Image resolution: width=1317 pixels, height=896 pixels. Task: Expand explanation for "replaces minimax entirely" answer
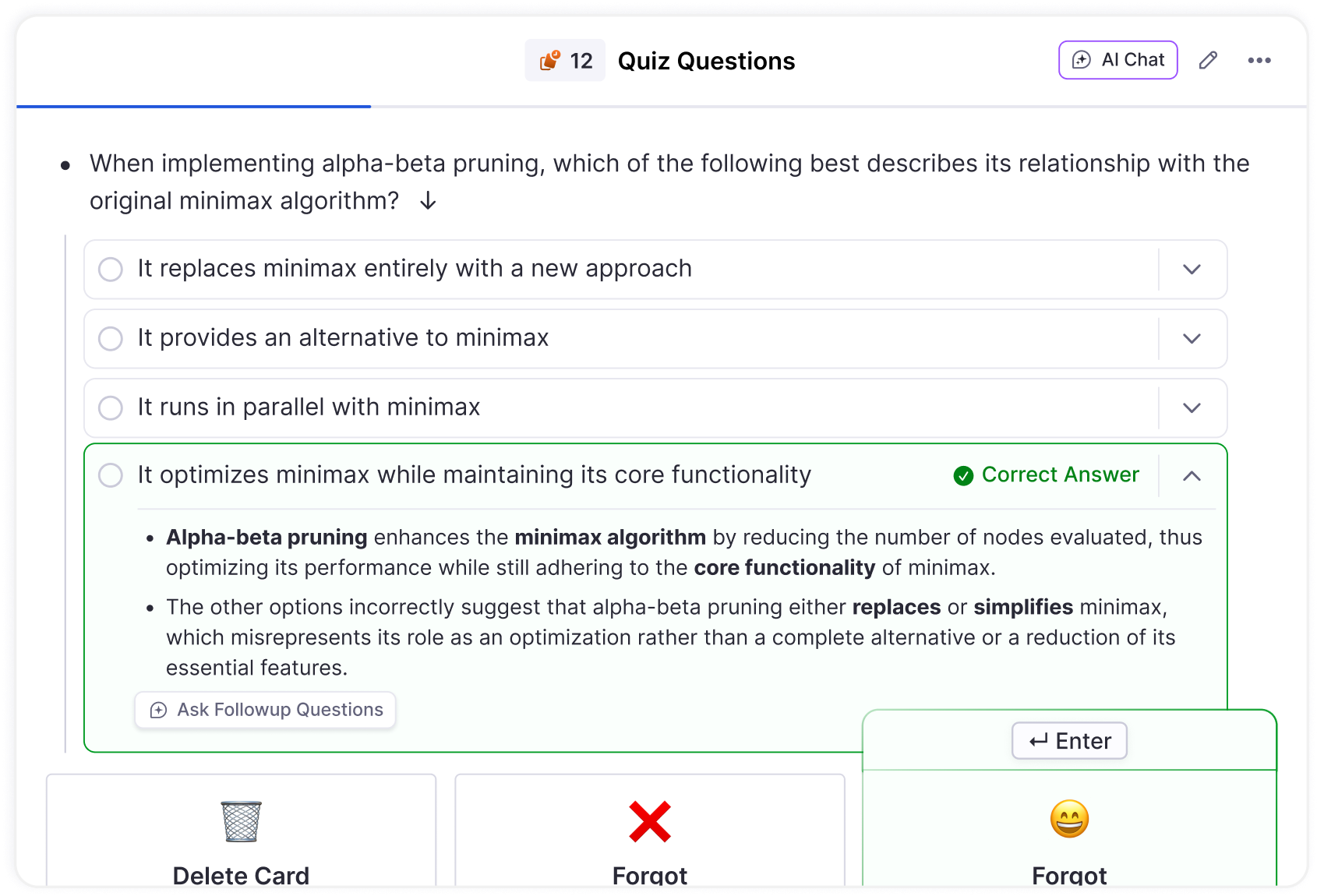(1192, 270)
